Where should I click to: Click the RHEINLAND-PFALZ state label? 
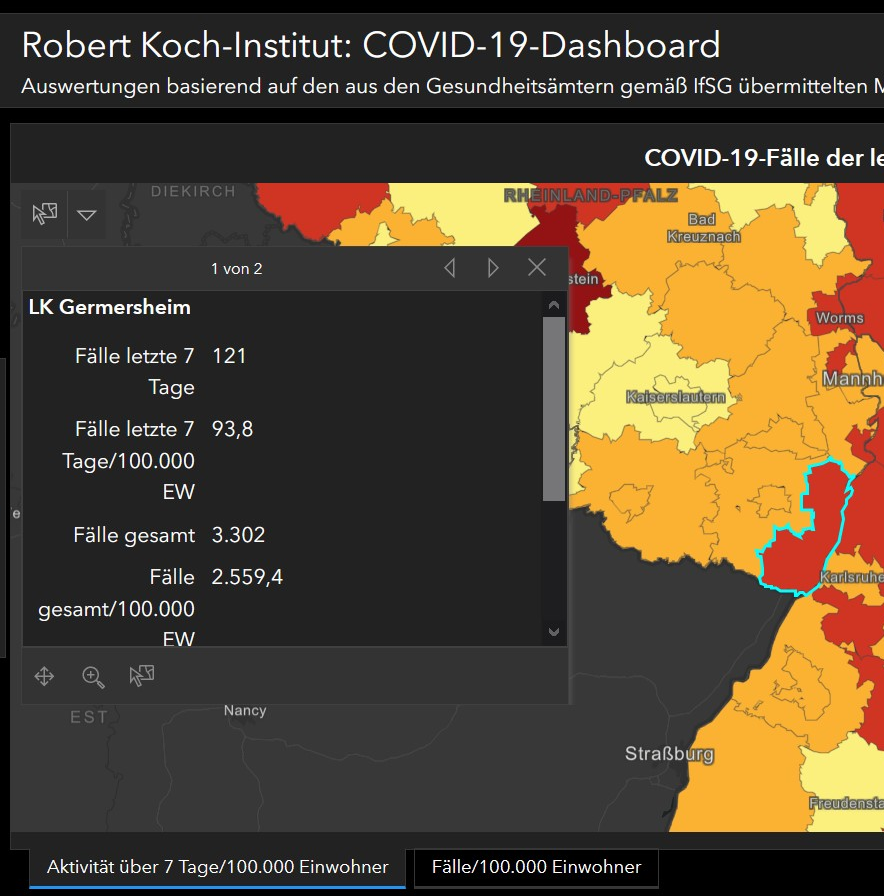tap(590, 195)
